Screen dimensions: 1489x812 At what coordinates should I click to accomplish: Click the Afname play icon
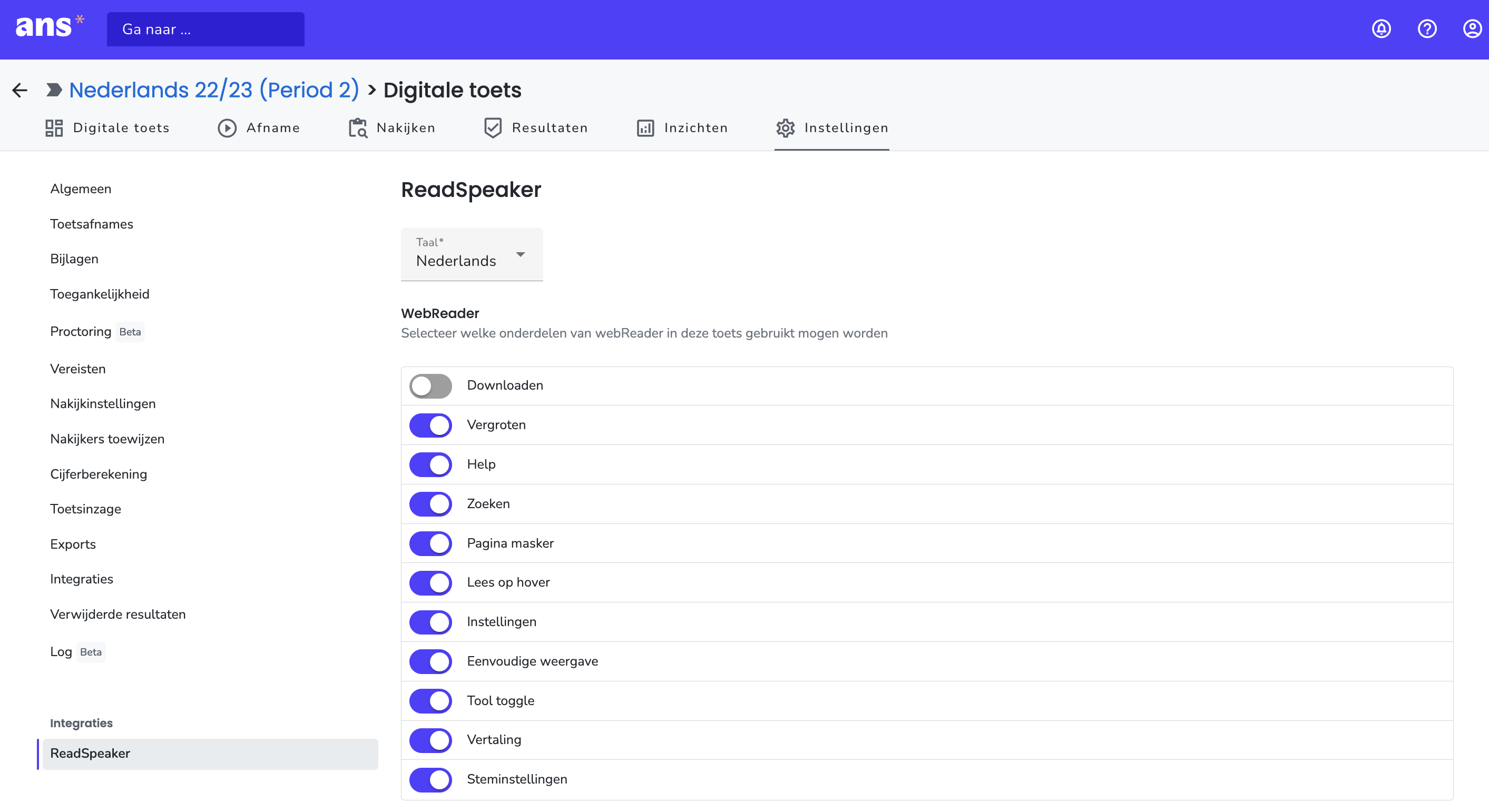click(x=227, y=127)
